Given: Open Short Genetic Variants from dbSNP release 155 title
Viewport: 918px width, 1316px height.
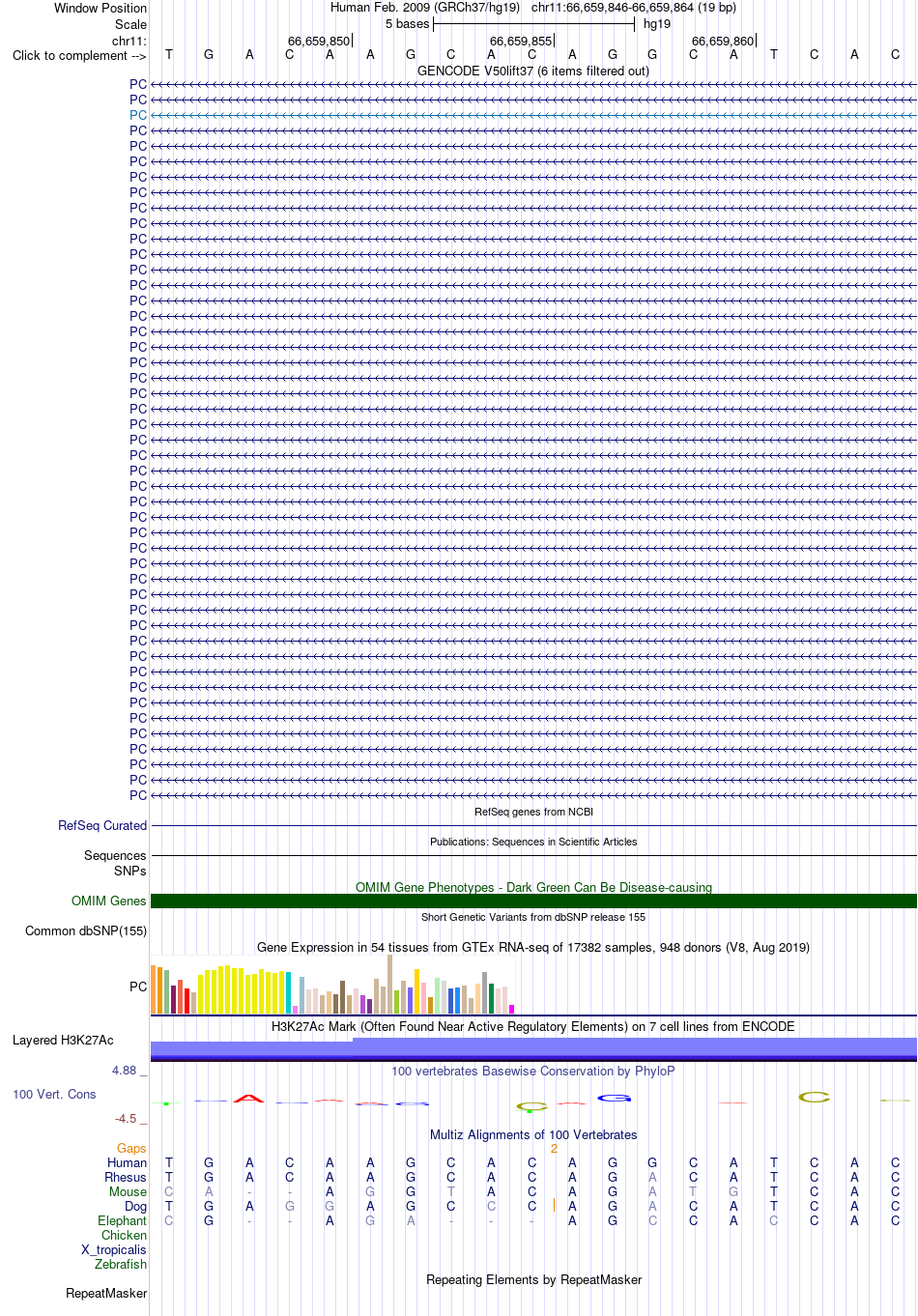Looking at the screenshot, I should pos(533,917).
